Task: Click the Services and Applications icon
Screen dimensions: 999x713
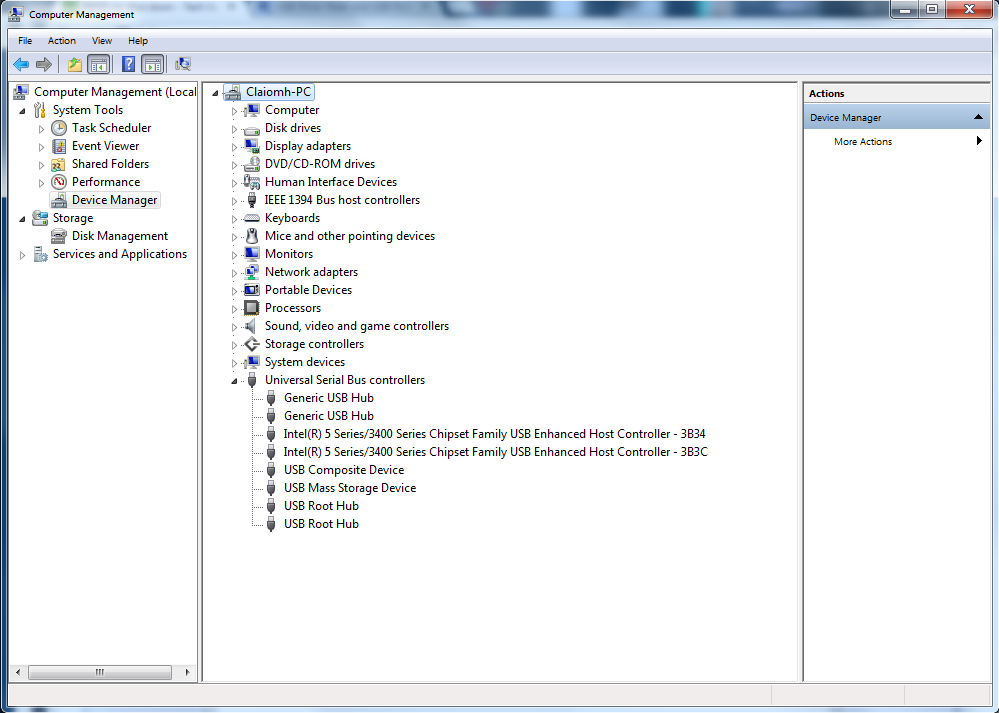Action: pyautogui.click(x=41, y=254)
